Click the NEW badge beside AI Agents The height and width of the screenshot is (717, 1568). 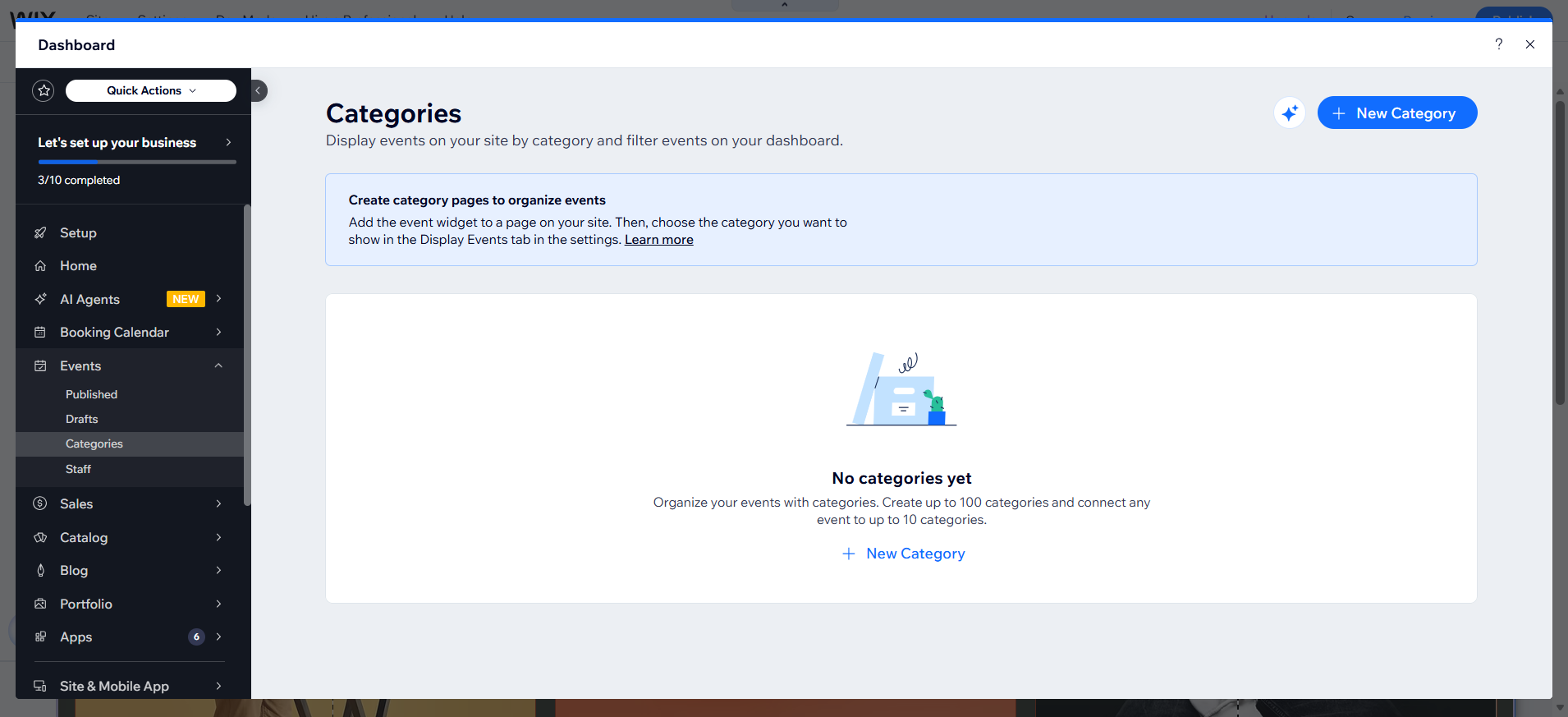(x=186, y=299)
